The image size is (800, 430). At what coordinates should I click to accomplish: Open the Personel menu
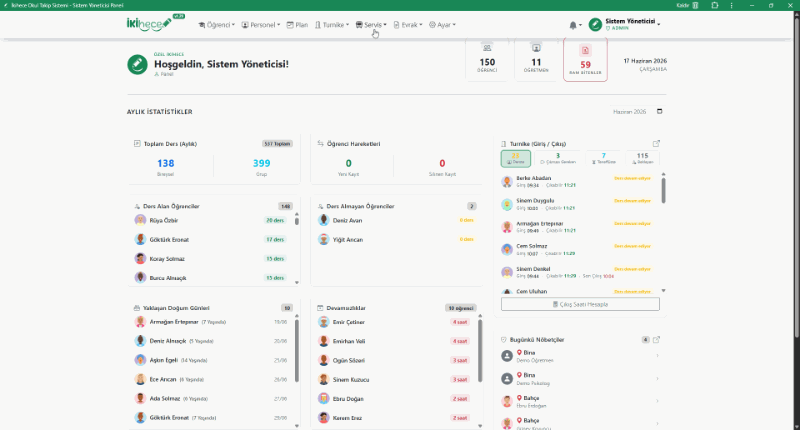tap(261, 24)
